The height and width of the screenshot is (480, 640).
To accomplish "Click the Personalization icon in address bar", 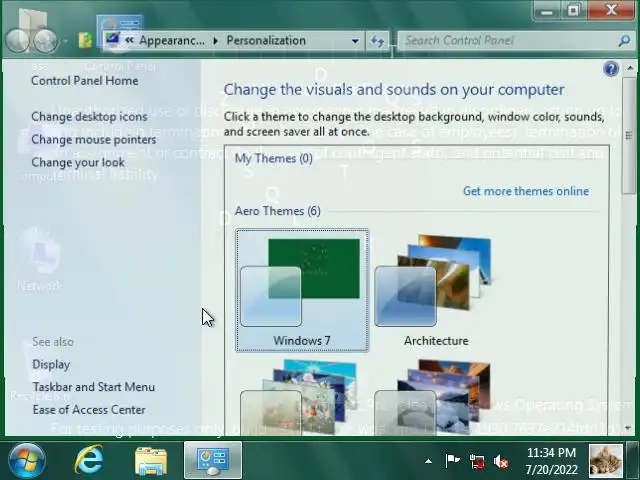I will (112, 40).
